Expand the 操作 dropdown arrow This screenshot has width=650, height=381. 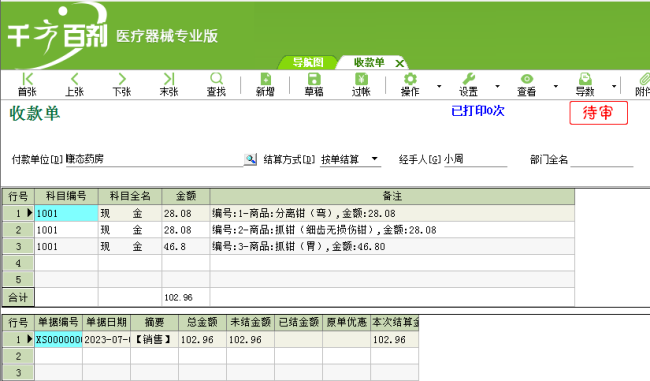point(439,86)
